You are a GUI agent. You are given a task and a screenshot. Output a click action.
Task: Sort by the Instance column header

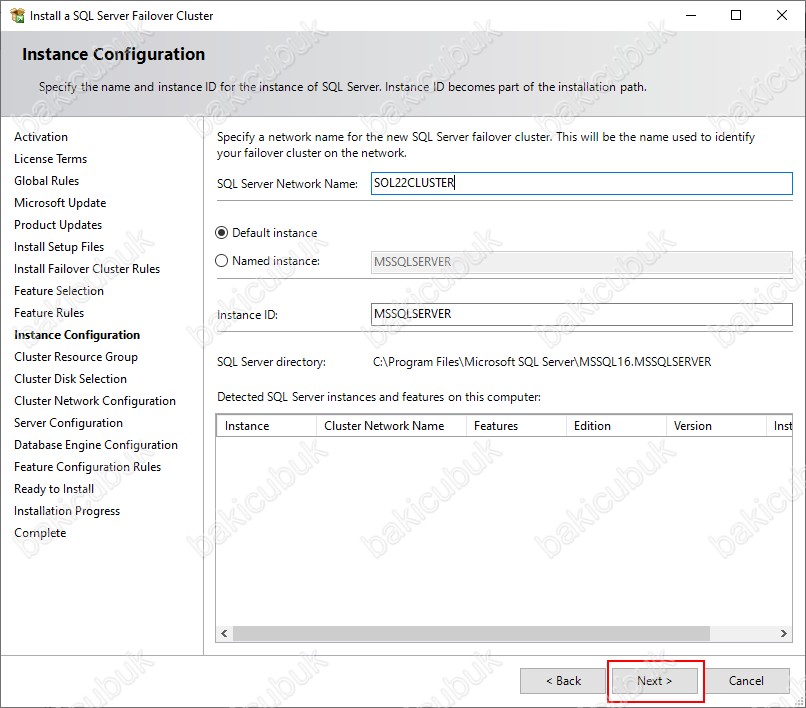[x=266, y=426]
